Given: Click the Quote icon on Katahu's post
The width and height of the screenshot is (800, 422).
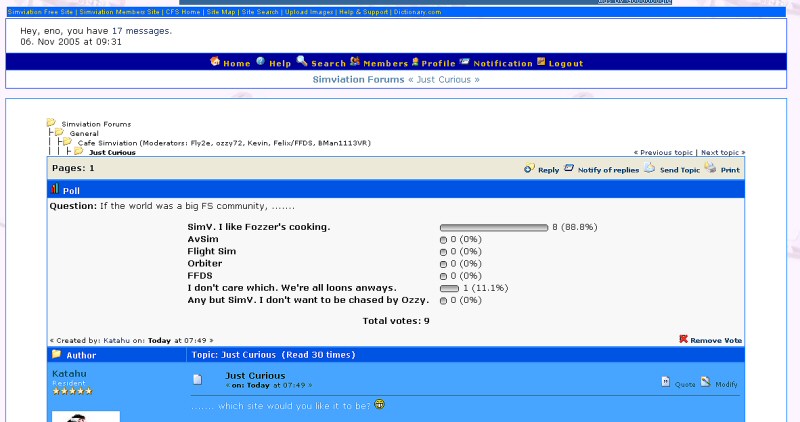Looking at the screenshot, I should [x=666, y=381].
